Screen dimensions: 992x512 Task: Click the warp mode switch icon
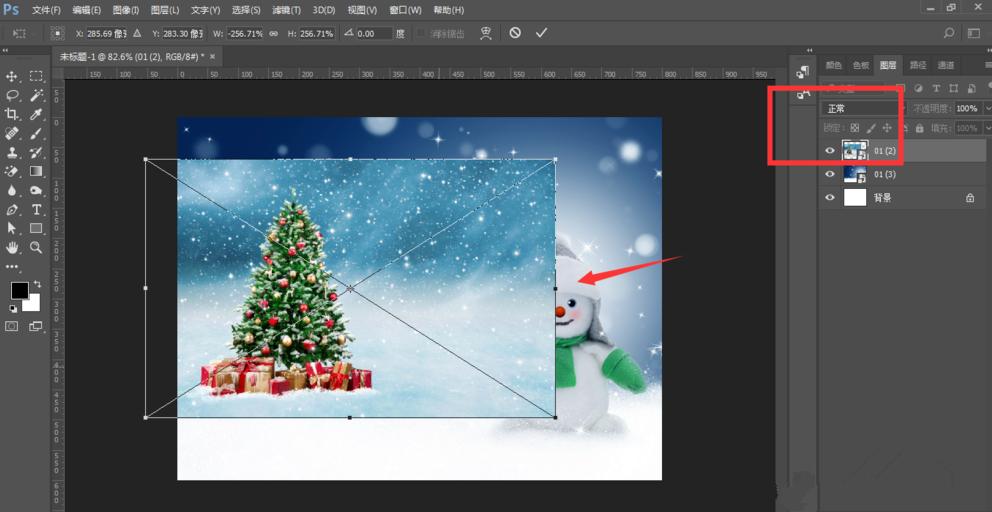(x=486, y=33)
